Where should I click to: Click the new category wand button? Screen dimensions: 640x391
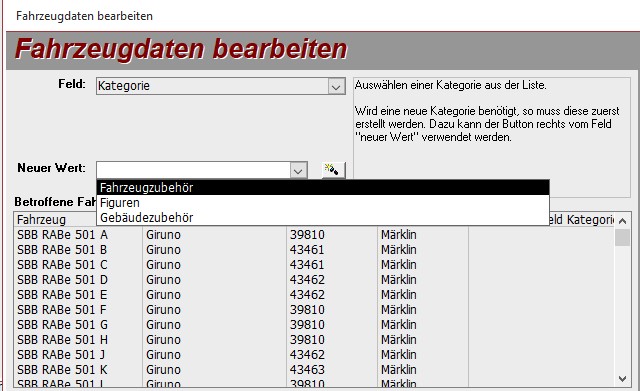click(333, 170)
